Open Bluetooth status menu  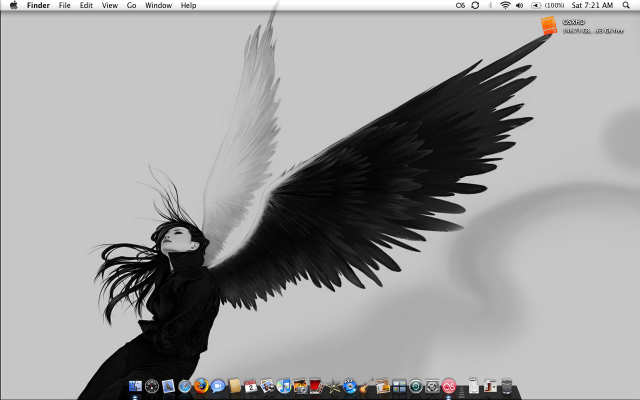tap(491, 5)
